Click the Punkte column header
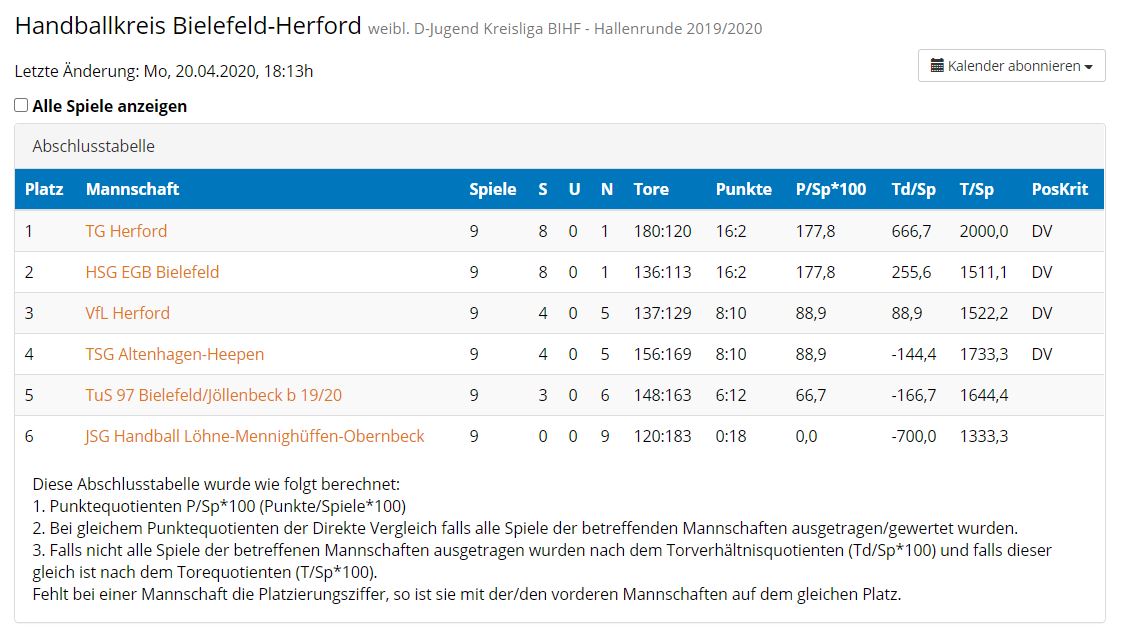The width and height of the screenshot is (1142, 637). point(744,189)
